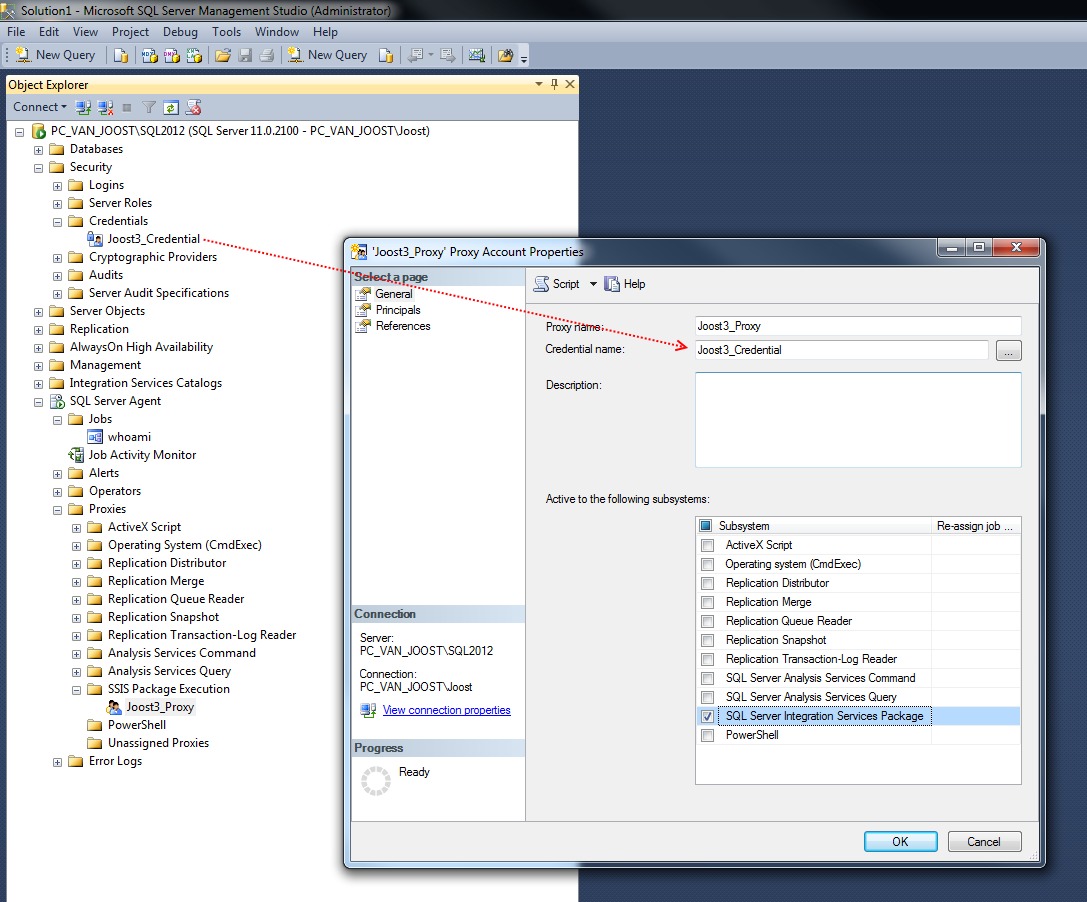The image size is (1087, 902).
Task: Click OK in proxy dialog
Action: pyautogui.click(x=901, y=842)
